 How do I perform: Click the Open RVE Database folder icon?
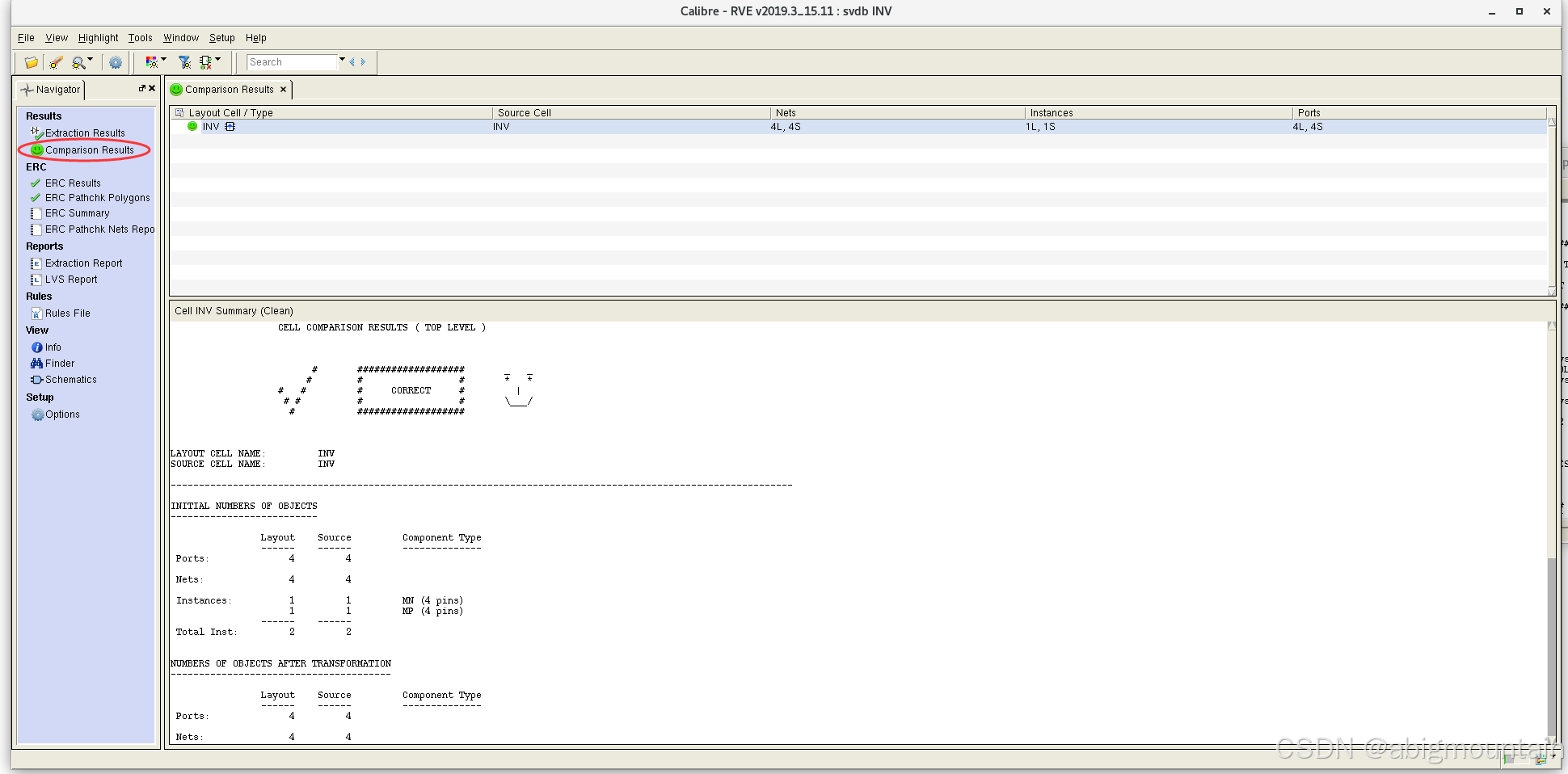click(31, 62)
